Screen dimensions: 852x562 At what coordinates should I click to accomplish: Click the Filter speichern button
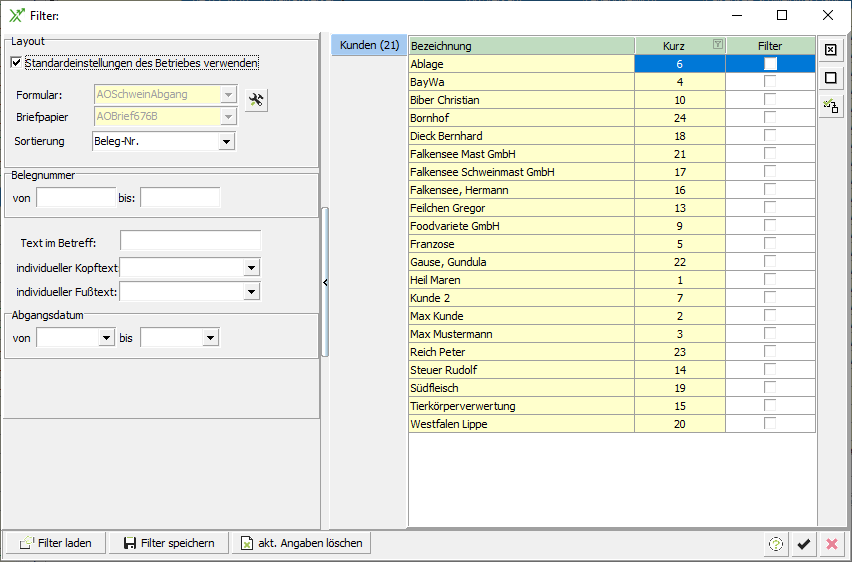click(x=169, y=543)
